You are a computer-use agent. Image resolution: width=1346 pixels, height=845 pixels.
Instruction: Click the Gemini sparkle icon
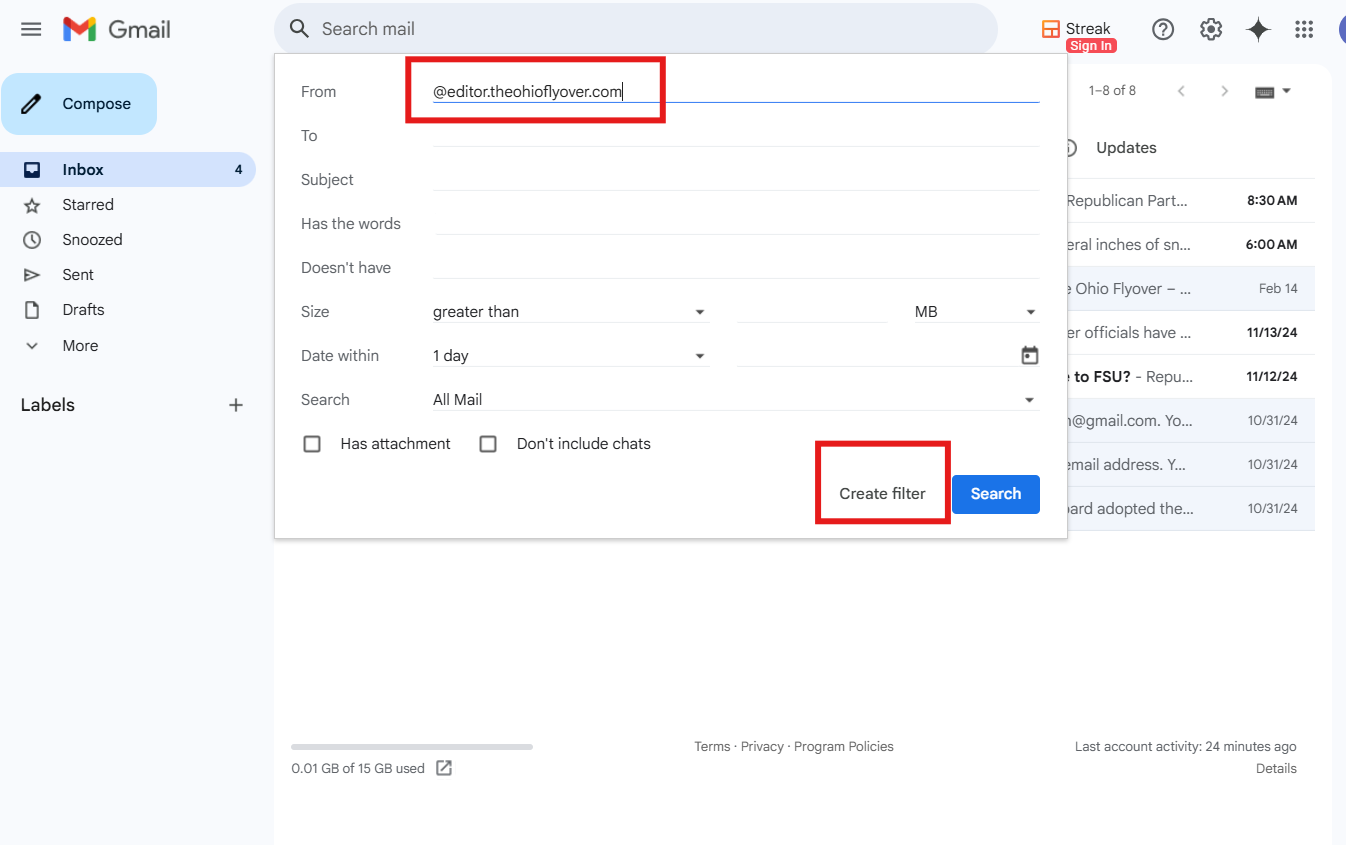coord(1258,29)
